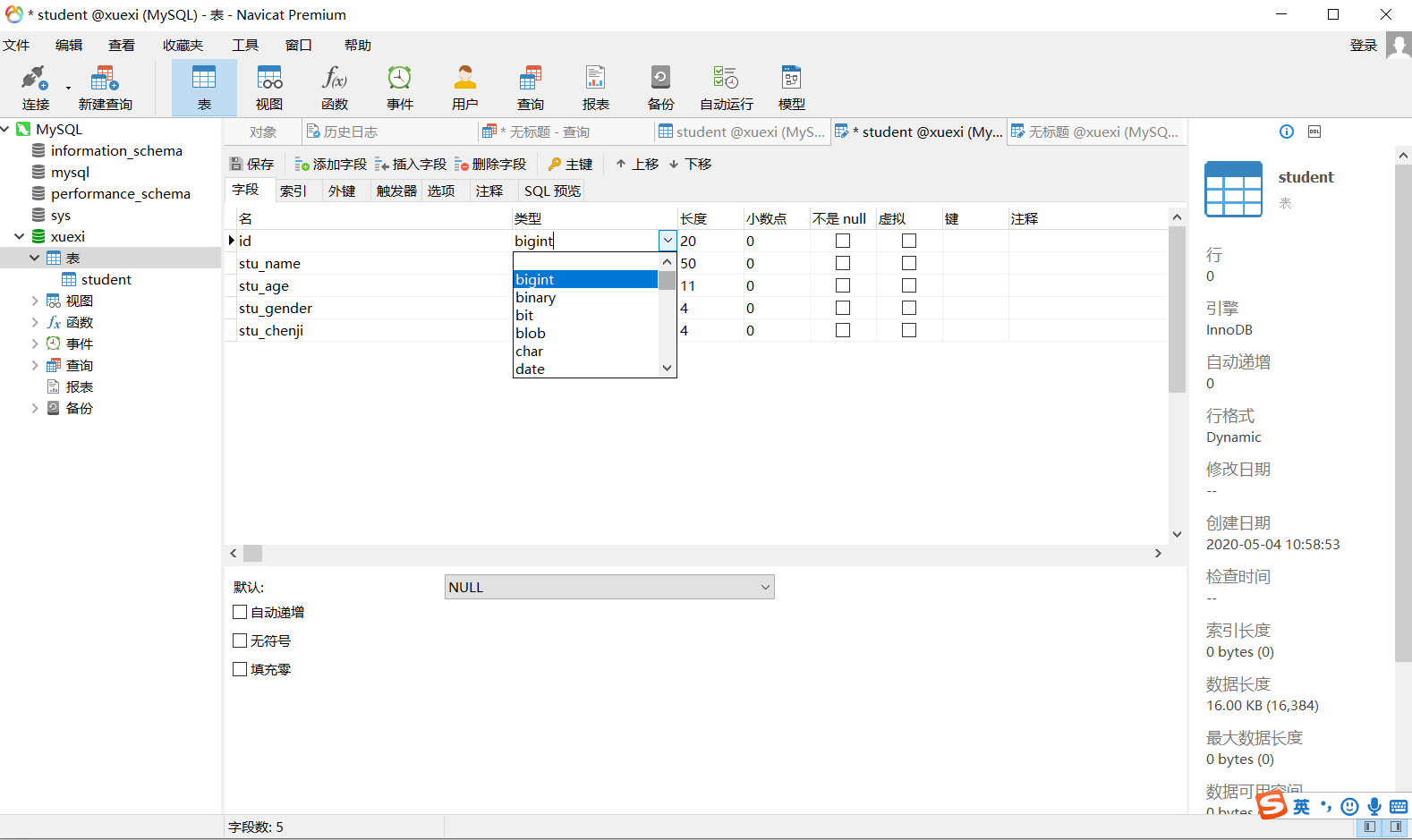Viewport: 1412px width, 840px height.
Task: Collapse the xuexi database node
Action: pyautogui.click(x=20, y=236)
